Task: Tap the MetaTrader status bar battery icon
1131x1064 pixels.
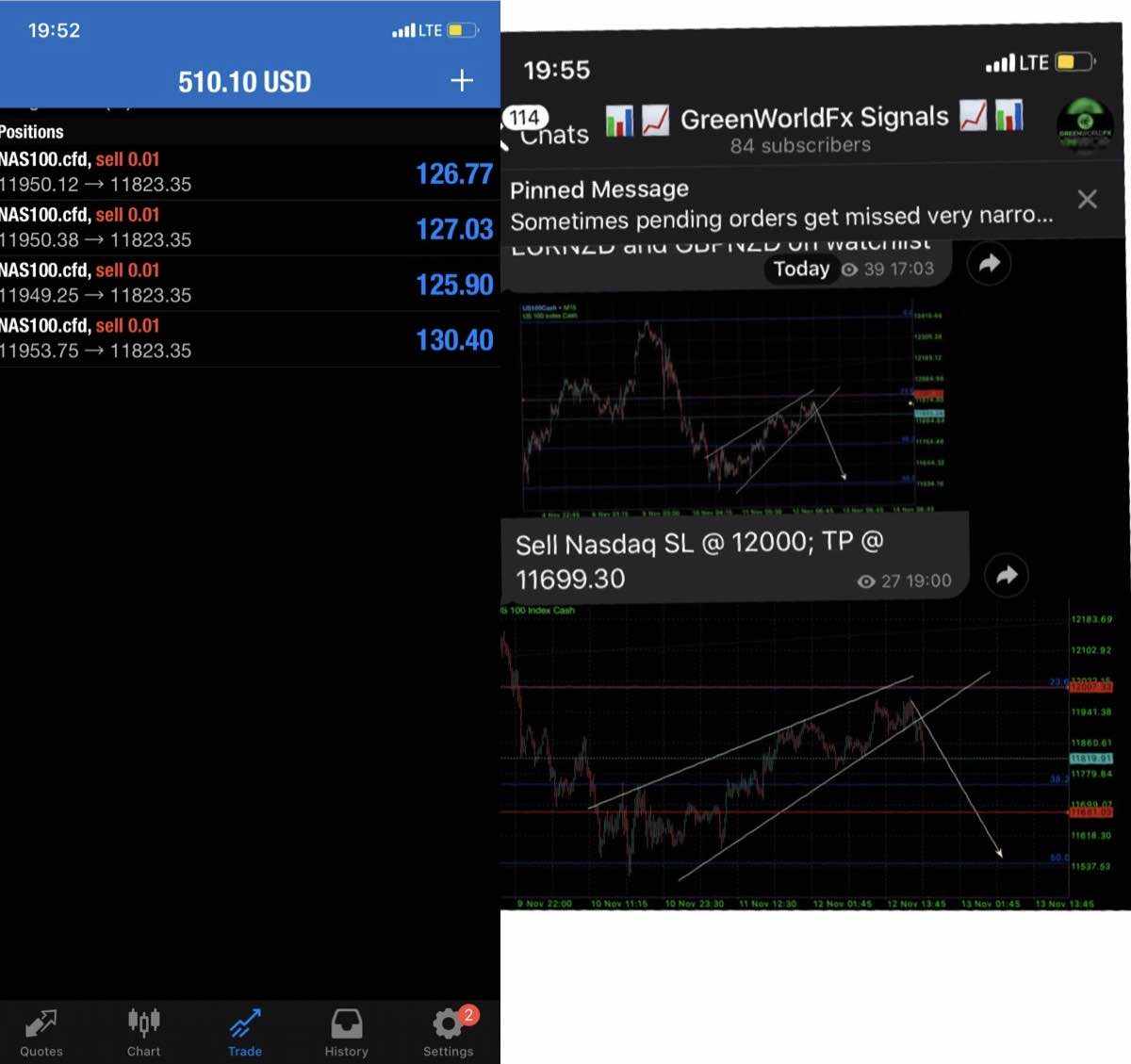Action: tap(464, 30)
